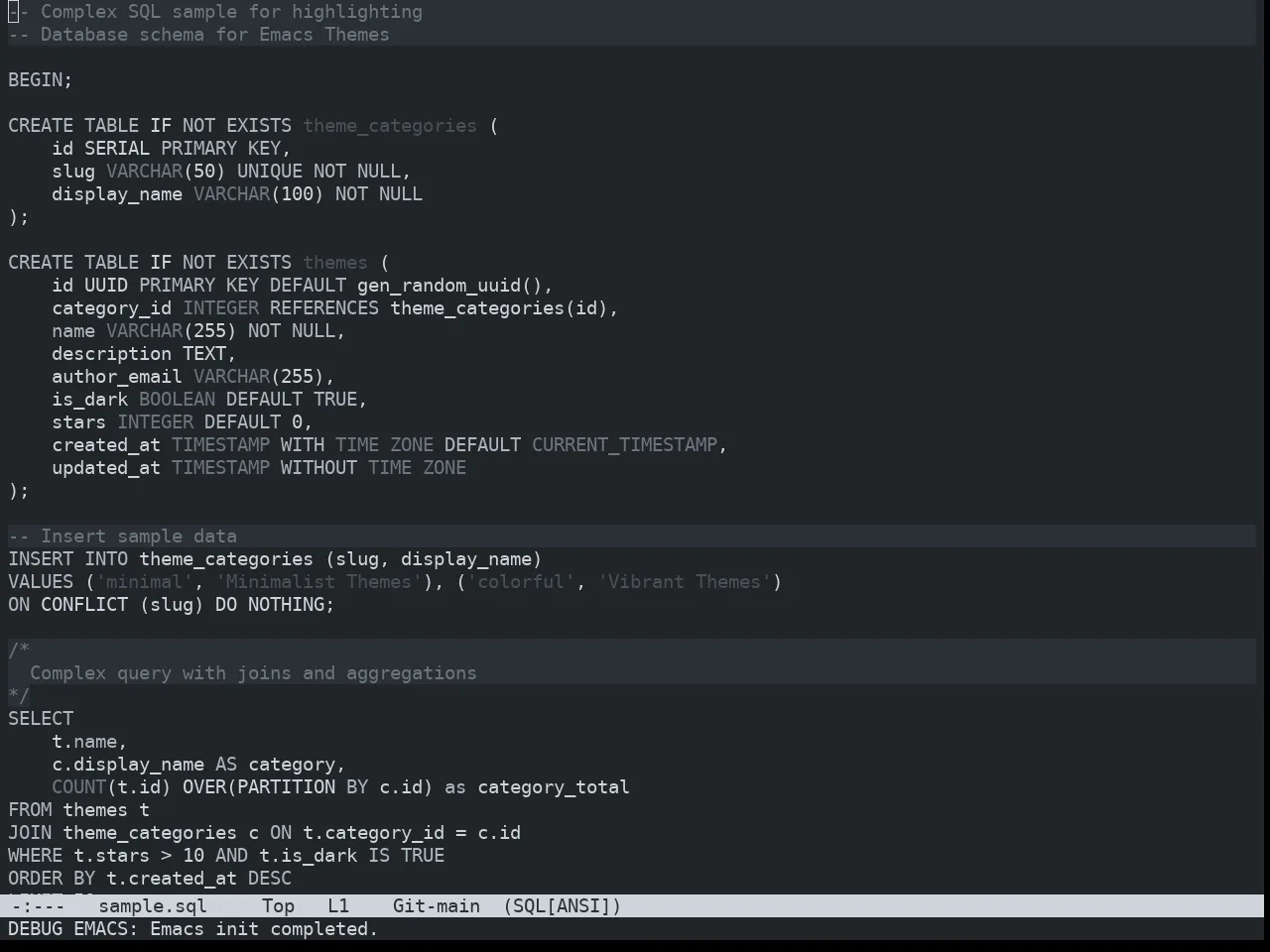Click '-- Database schema for Emacs Themes' comment
Image resolution: width=1270 pixels, height=952 pixels.
click(198, 34)
